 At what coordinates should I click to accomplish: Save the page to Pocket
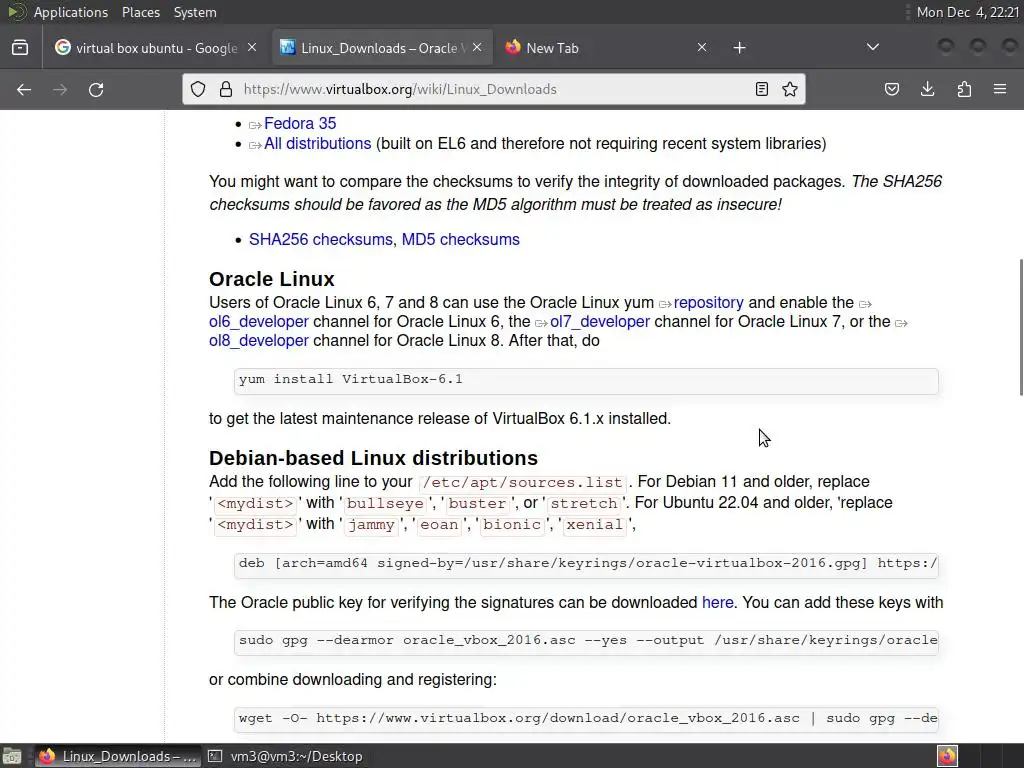pyautogui.click(x=891, y=89)
